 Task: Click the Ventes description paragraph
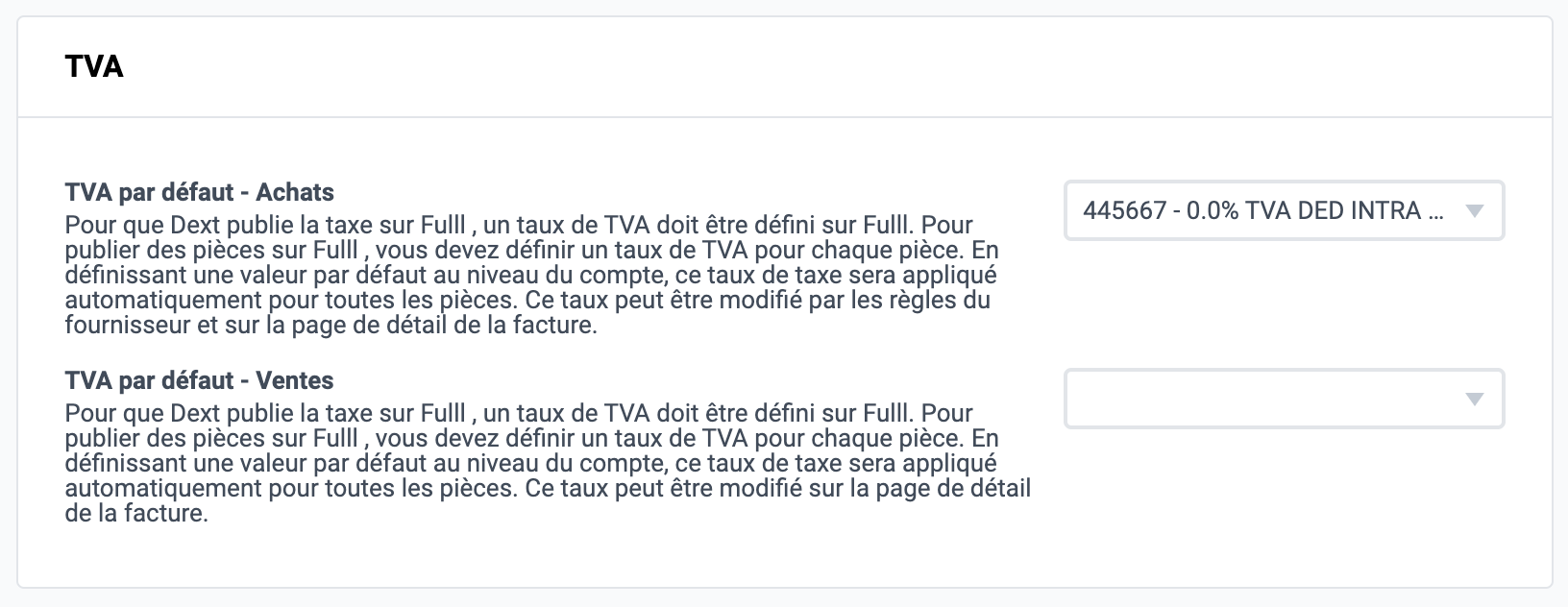(x=548, y=463)
